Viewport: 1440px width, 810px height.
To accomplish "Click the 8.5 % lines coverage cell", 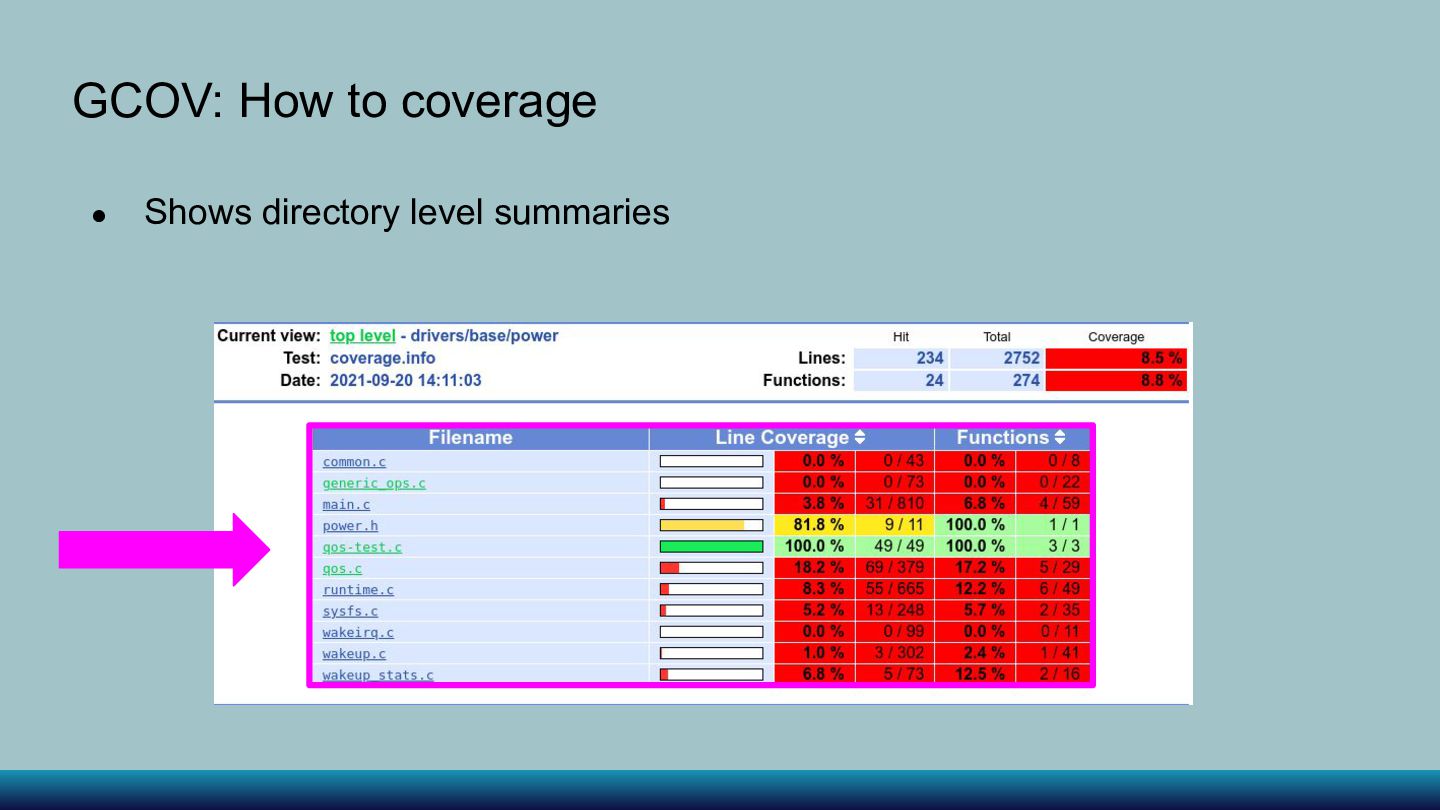I will pyautogui.click(x=1116, y=358).
